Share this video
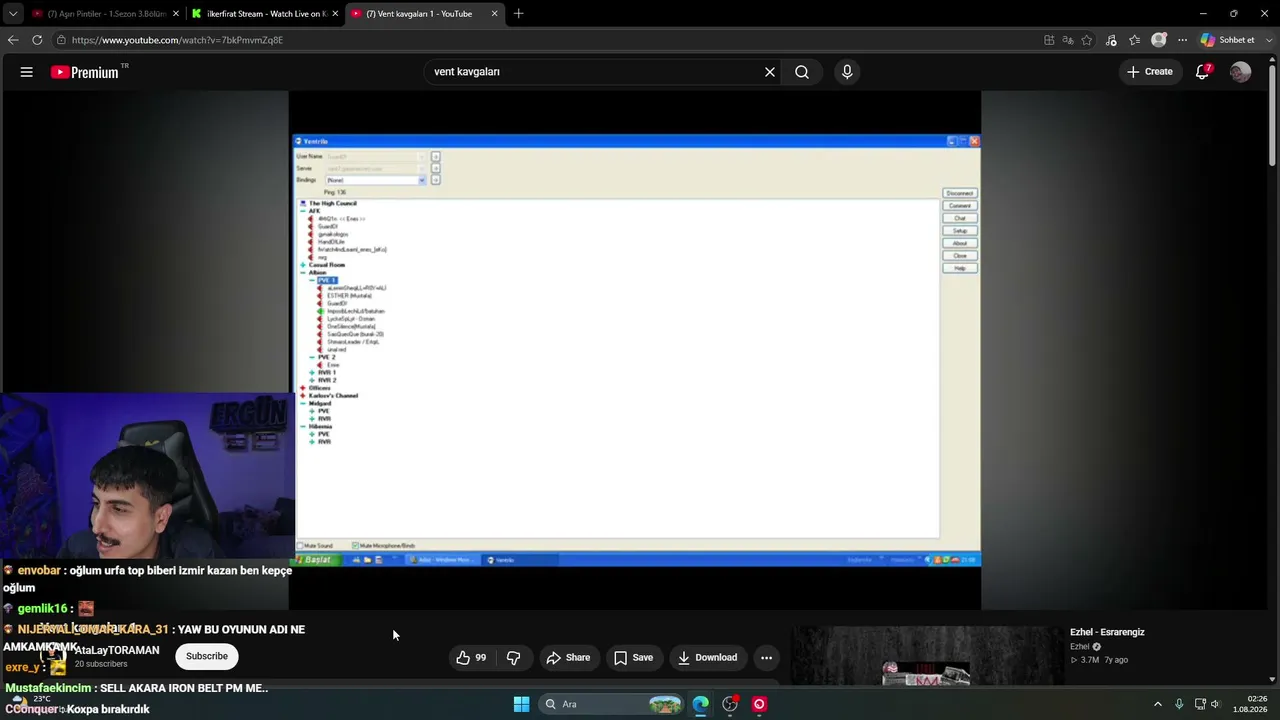 [x=568, y=657]
